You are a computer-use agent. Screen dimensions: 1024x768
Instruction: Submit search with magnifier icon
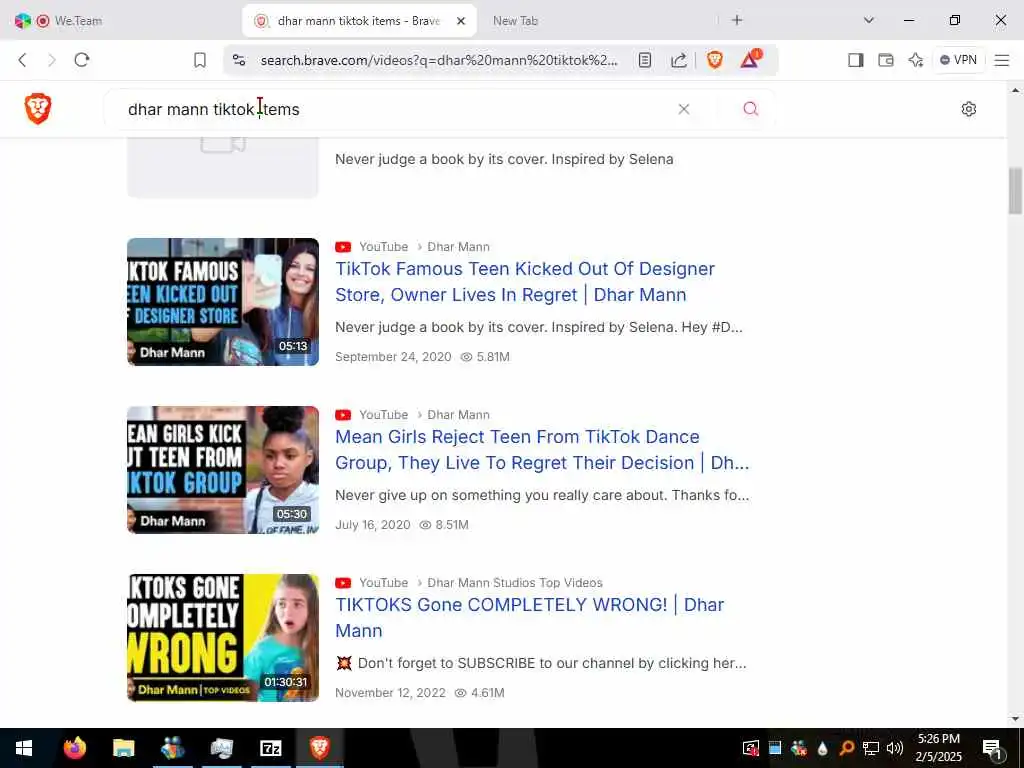coord(750,109)
